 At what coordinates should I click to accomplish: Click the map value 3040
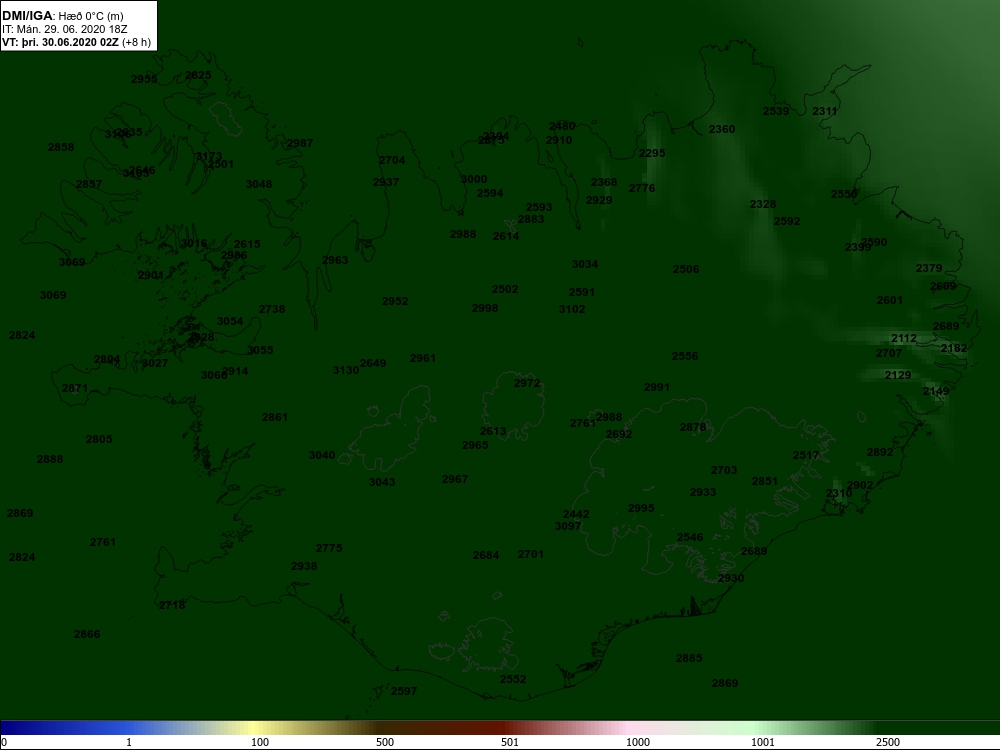[x=322, y=456]
